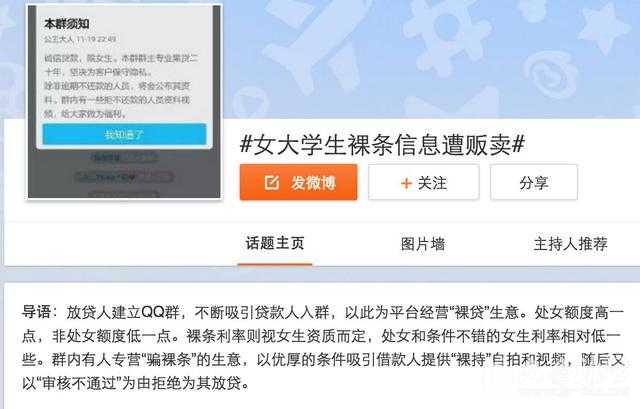Select the 主持人推荐 tab
Screen dimensions: 640x409
click(x=571, y=244)
